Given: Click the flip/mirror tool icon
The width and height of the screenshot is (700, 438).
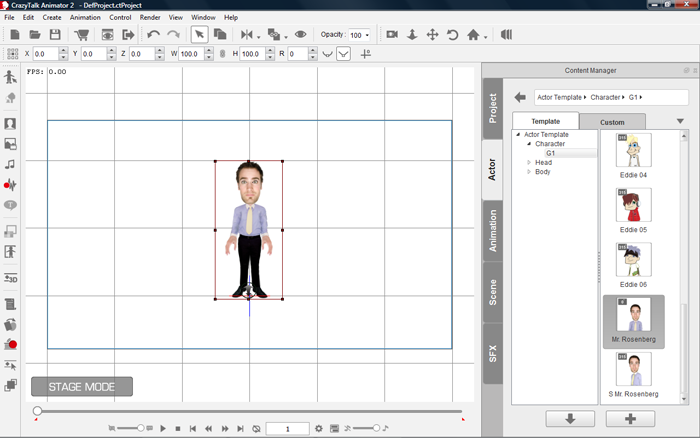Looking at the screenshot, I should click(246, 34).
